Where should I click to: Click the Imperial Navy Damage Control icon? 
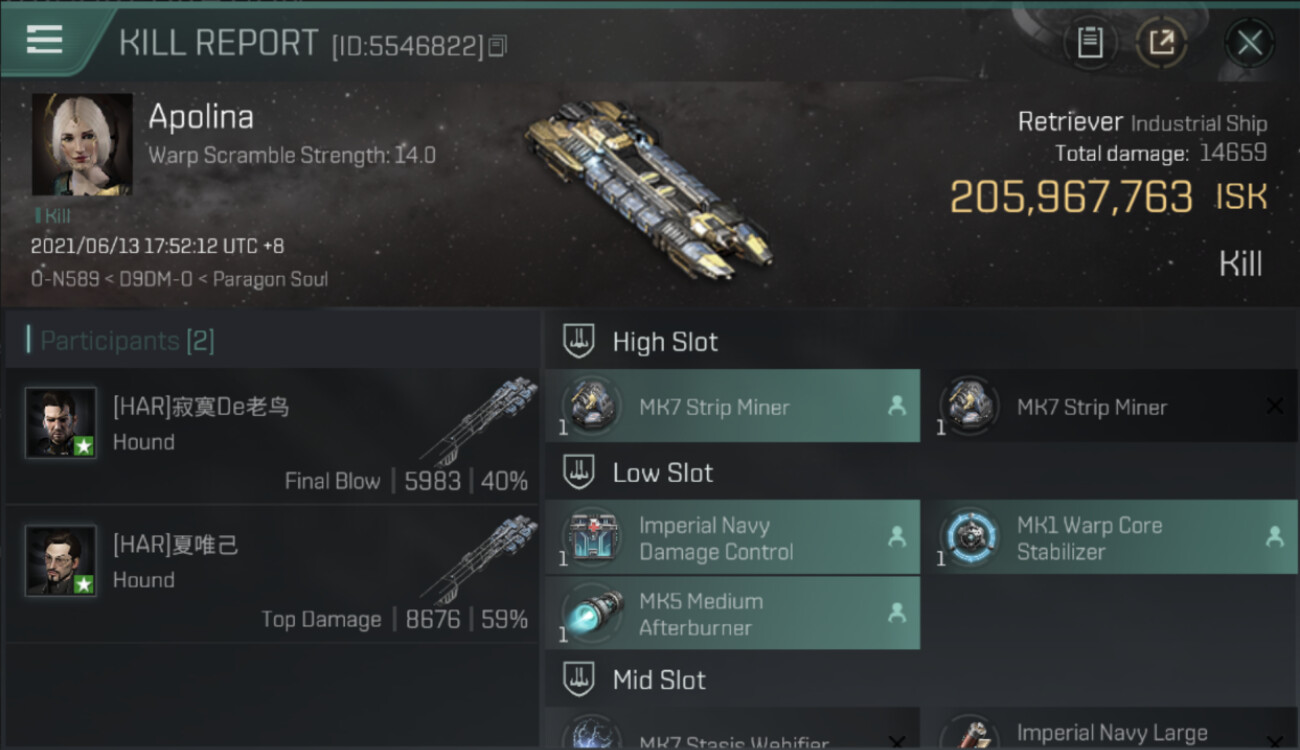point(592,538)
